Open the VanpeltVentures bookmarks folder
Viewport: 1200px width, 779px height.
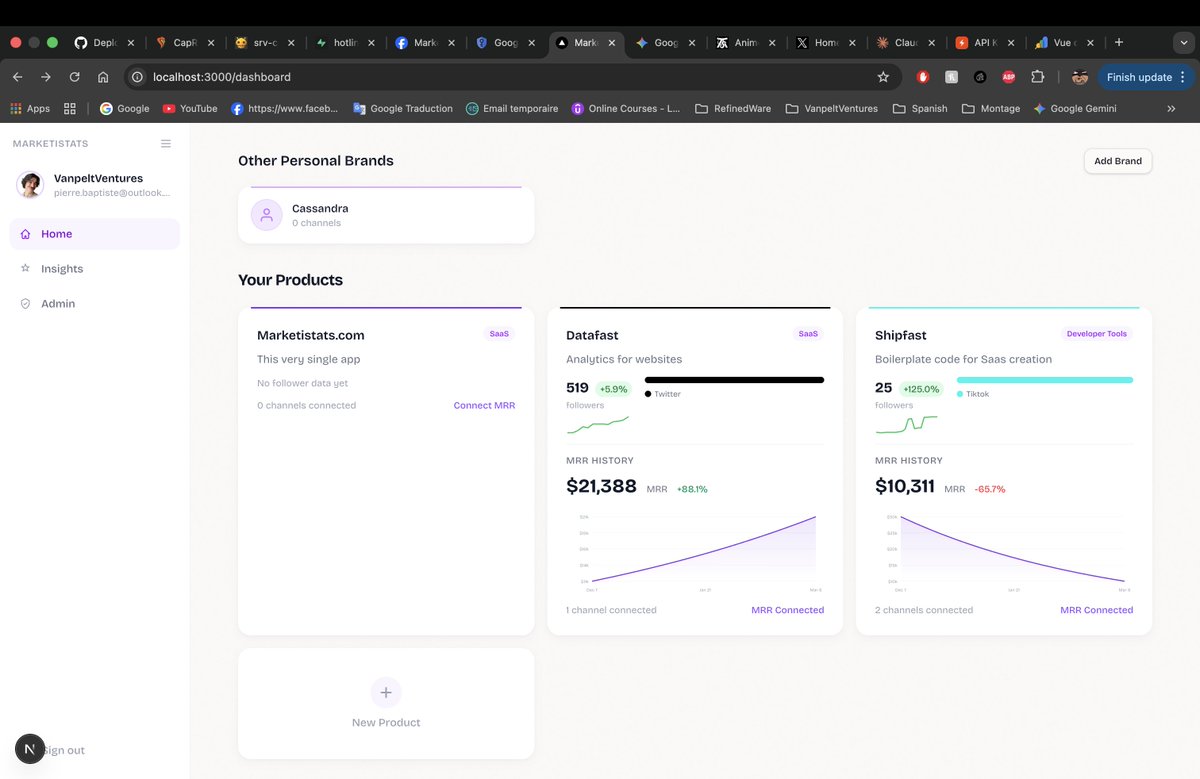coord(832,108)
